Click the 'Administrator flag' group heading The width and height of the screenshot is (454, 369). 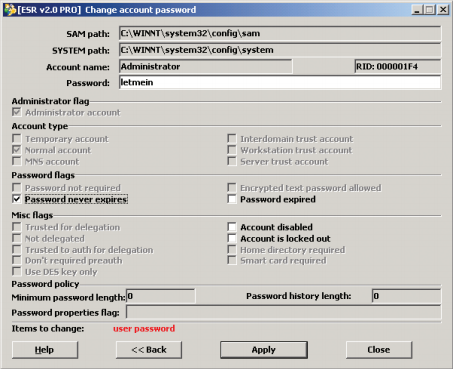(x=50, y=101)
